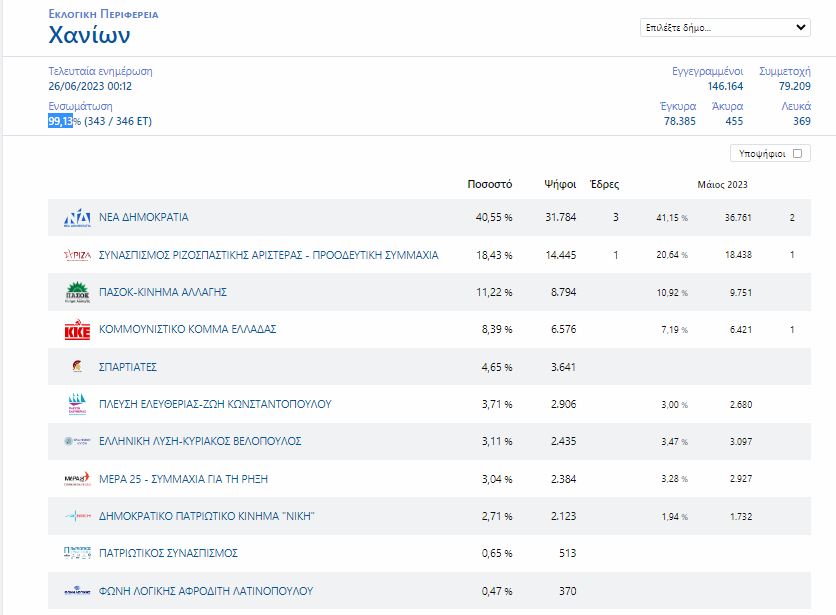This screenshot has width=836, height=615.
Task: Click ΣΥΡΙΖΑ's May vote count 18.438
Action: (738, 255)
